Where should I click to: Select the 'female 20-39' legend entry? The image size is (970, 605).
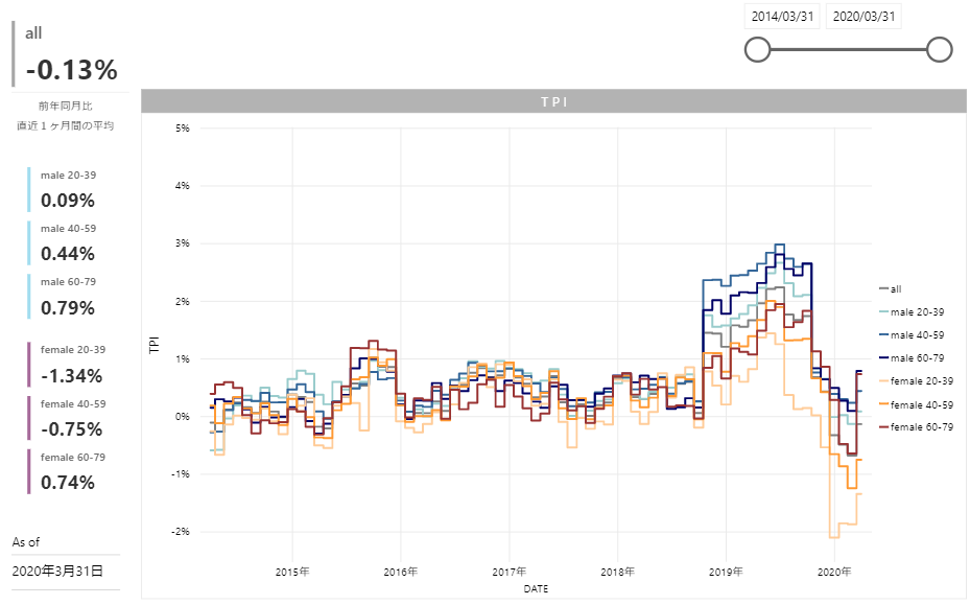(920, 381)
